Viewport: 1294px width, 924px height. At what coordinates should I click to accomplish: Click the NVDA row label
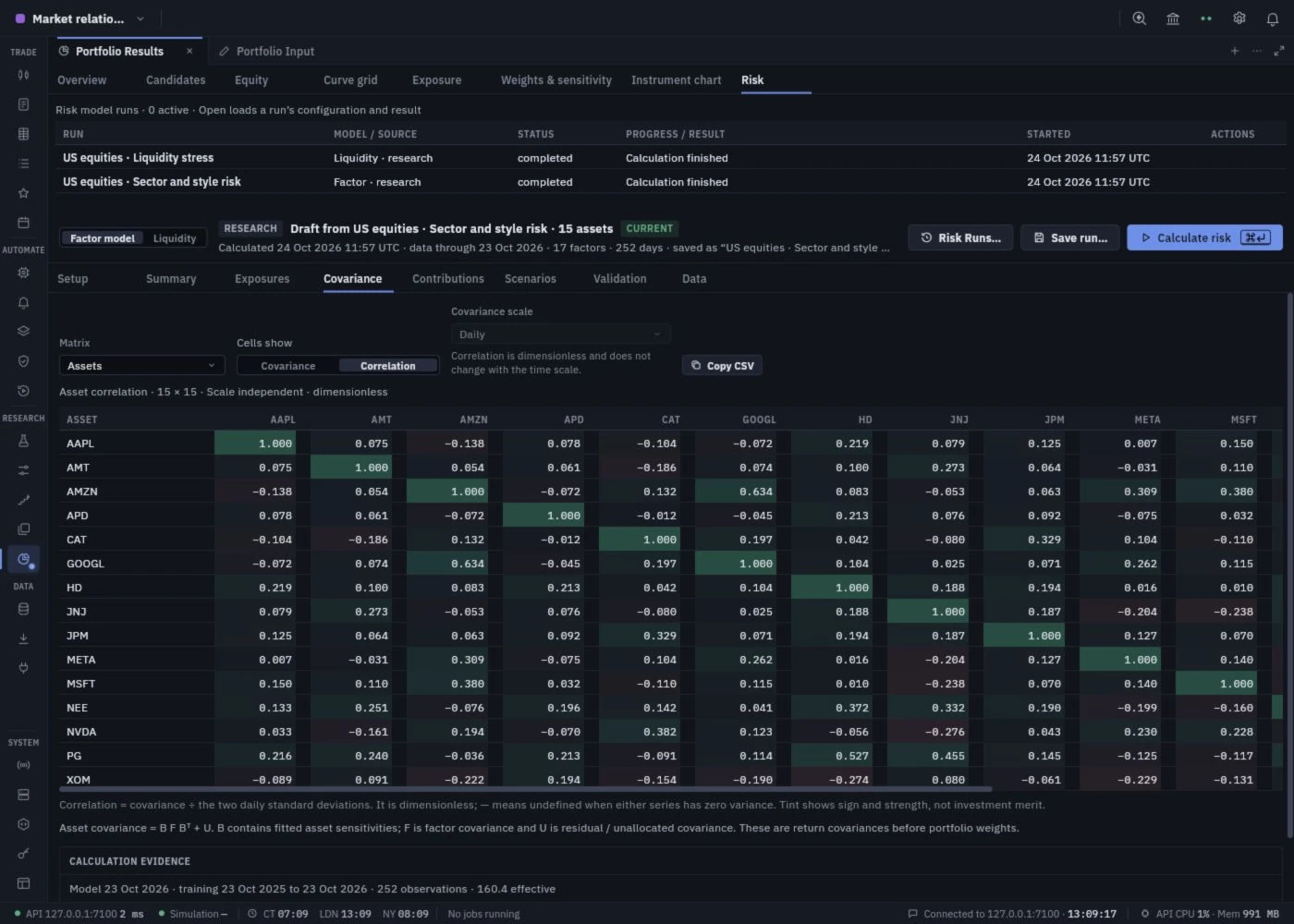(x=81, y=732)
